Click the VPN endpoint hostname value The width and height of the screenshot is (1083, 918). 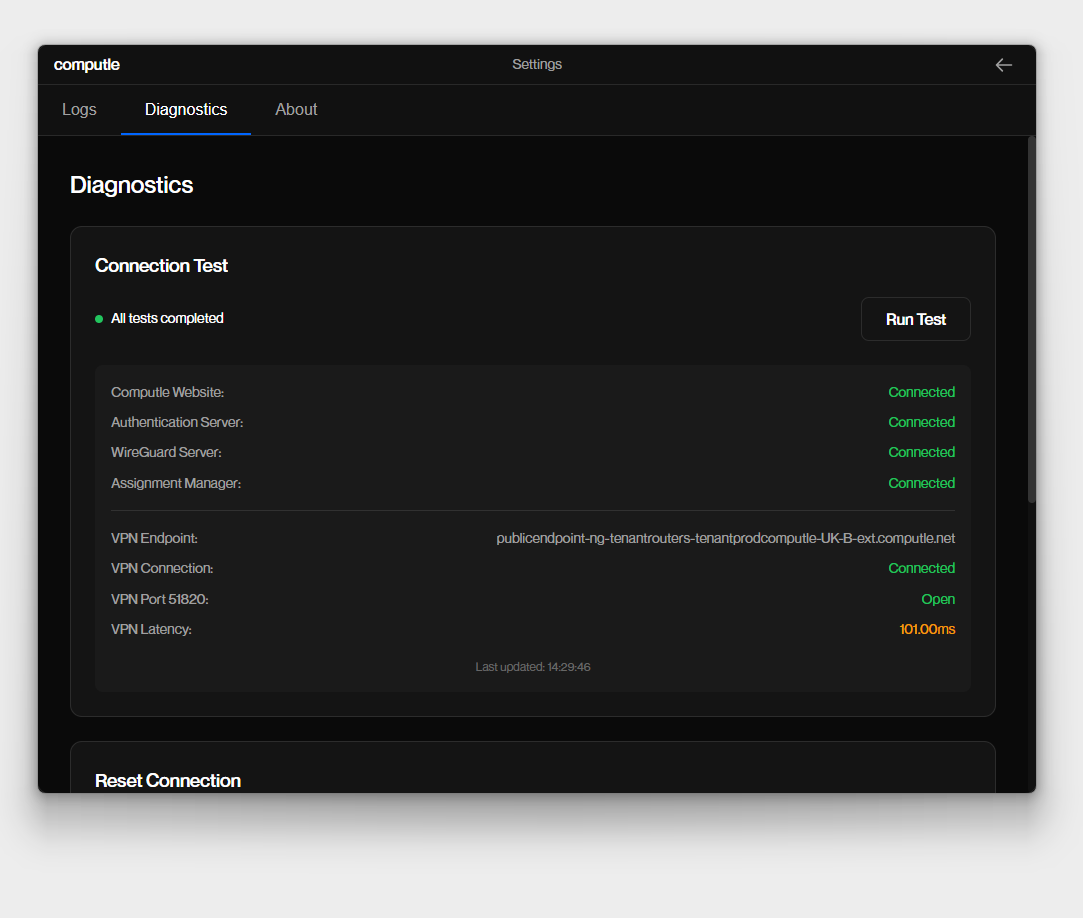725,538
